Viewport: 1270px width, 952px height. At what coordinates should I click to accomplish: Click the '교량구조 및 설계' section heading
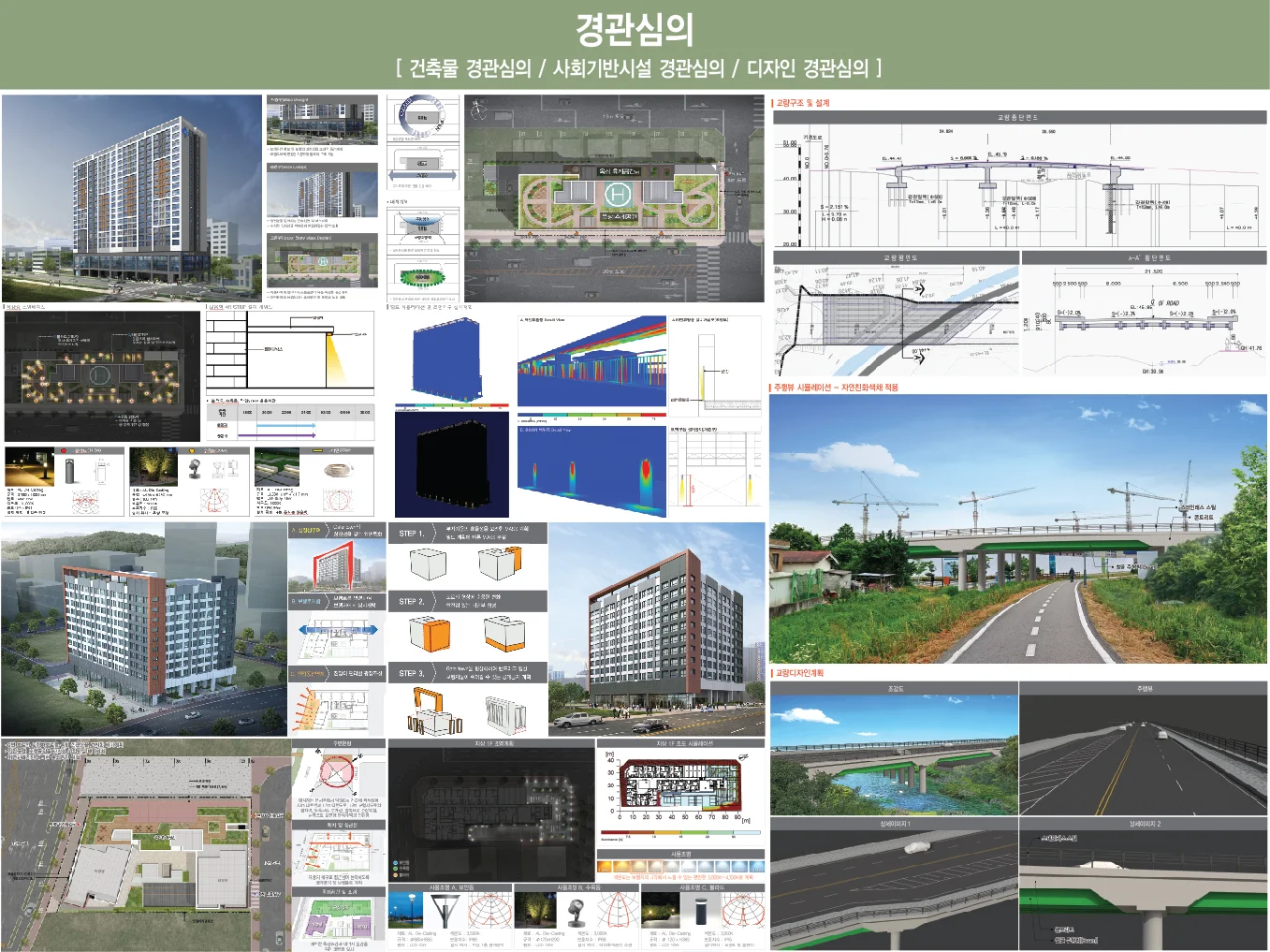pos(802,103)
